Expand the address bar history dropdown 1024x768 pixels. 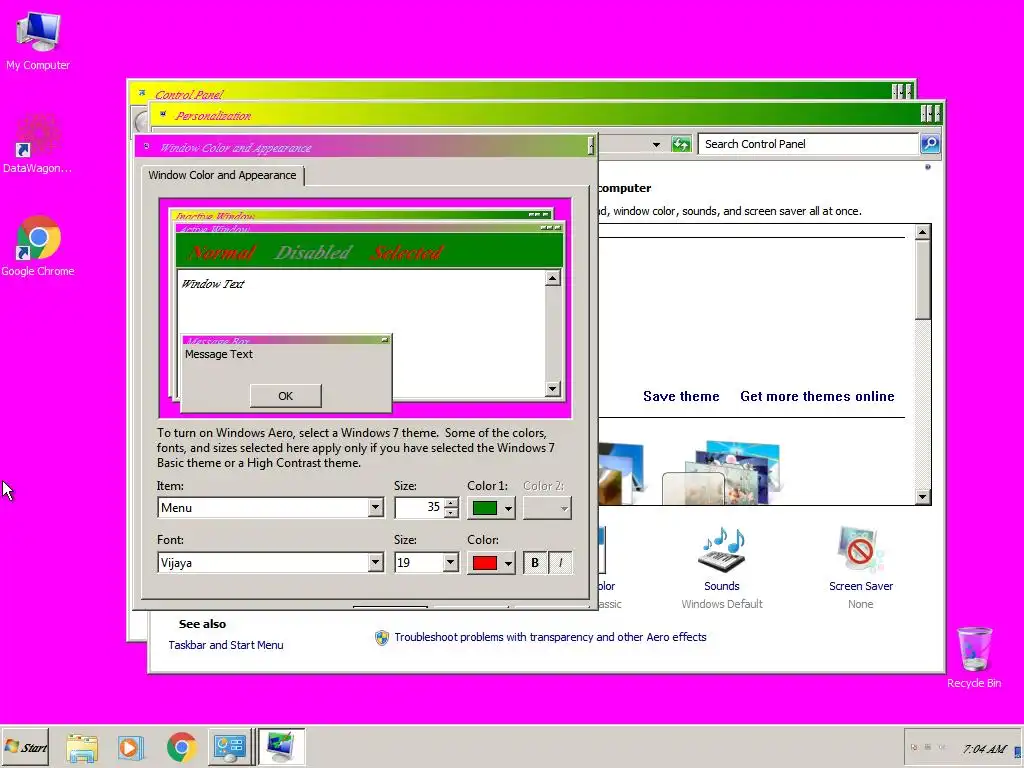coord(656,144)
